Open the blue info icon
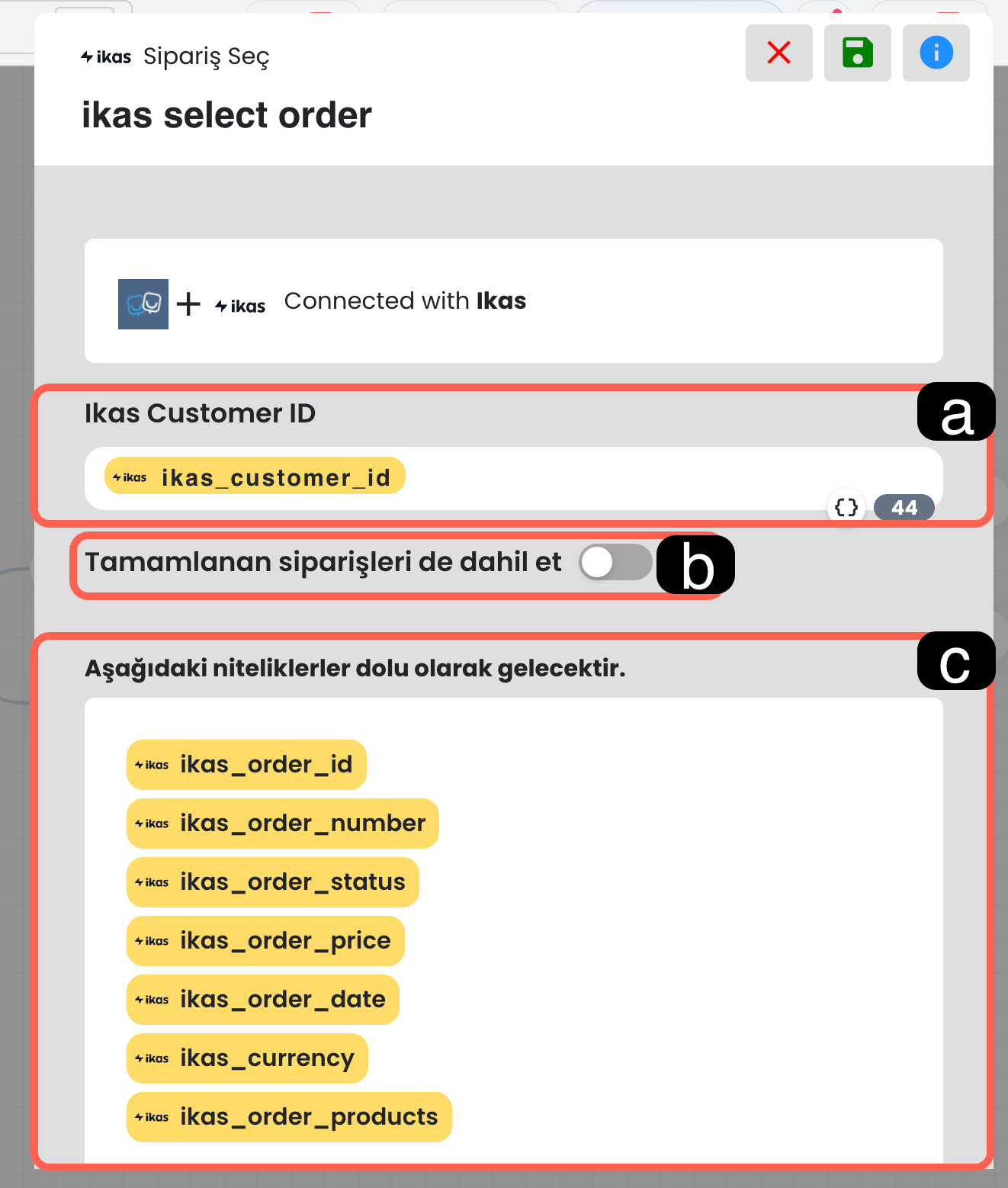Viewport: 1008px width, 1188px height. (x=936, y=53)
